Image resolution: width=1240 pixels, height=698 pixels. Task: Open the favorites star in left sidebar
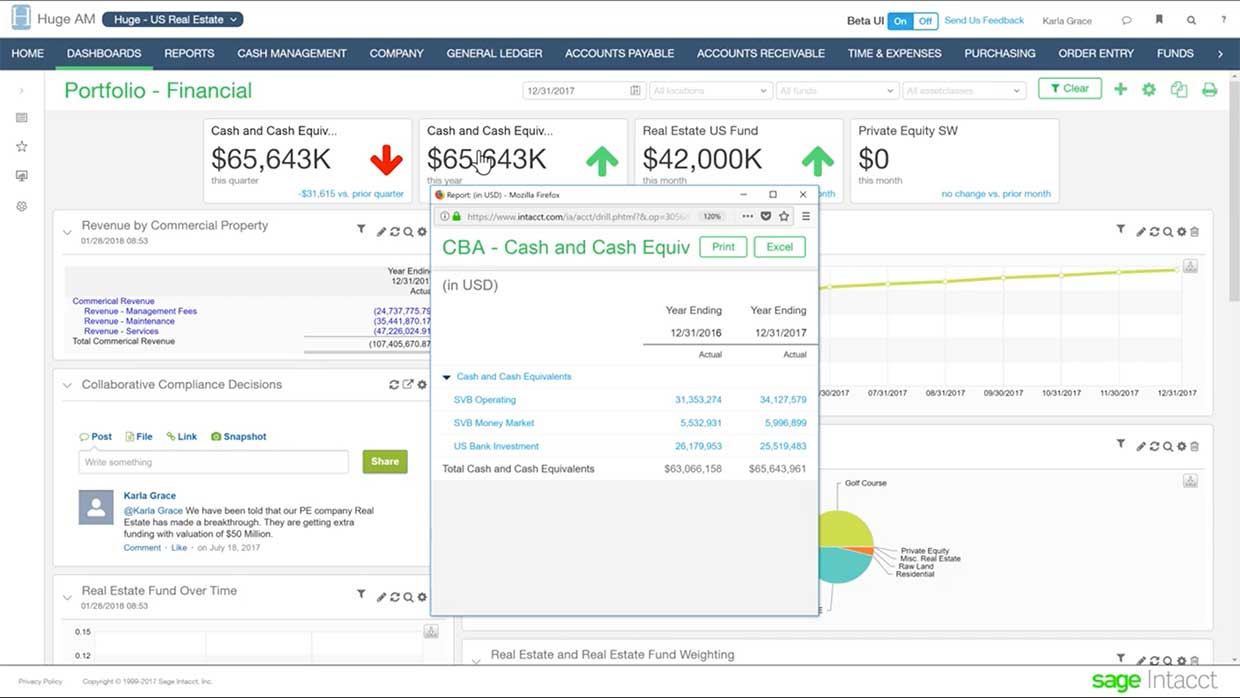pyautogui.click(x=21, y=146)
